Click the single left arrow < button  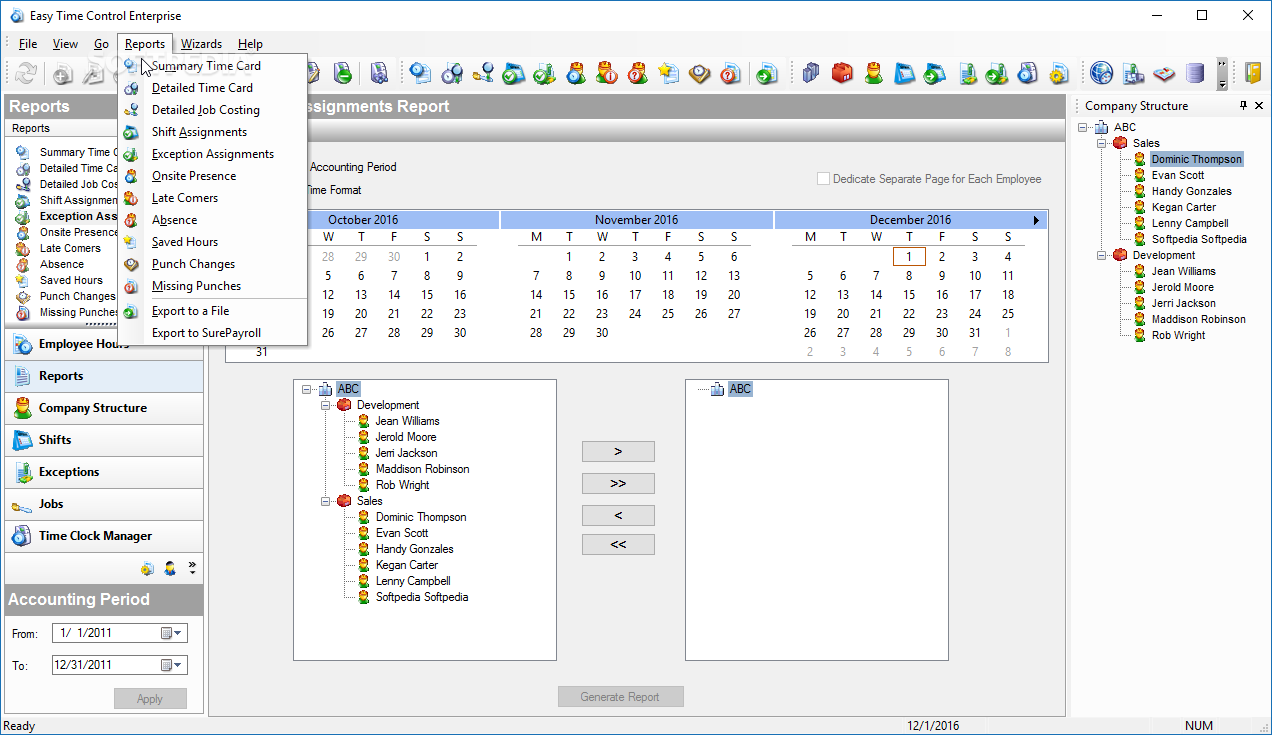pyautogui.click(x=618, y=516)
